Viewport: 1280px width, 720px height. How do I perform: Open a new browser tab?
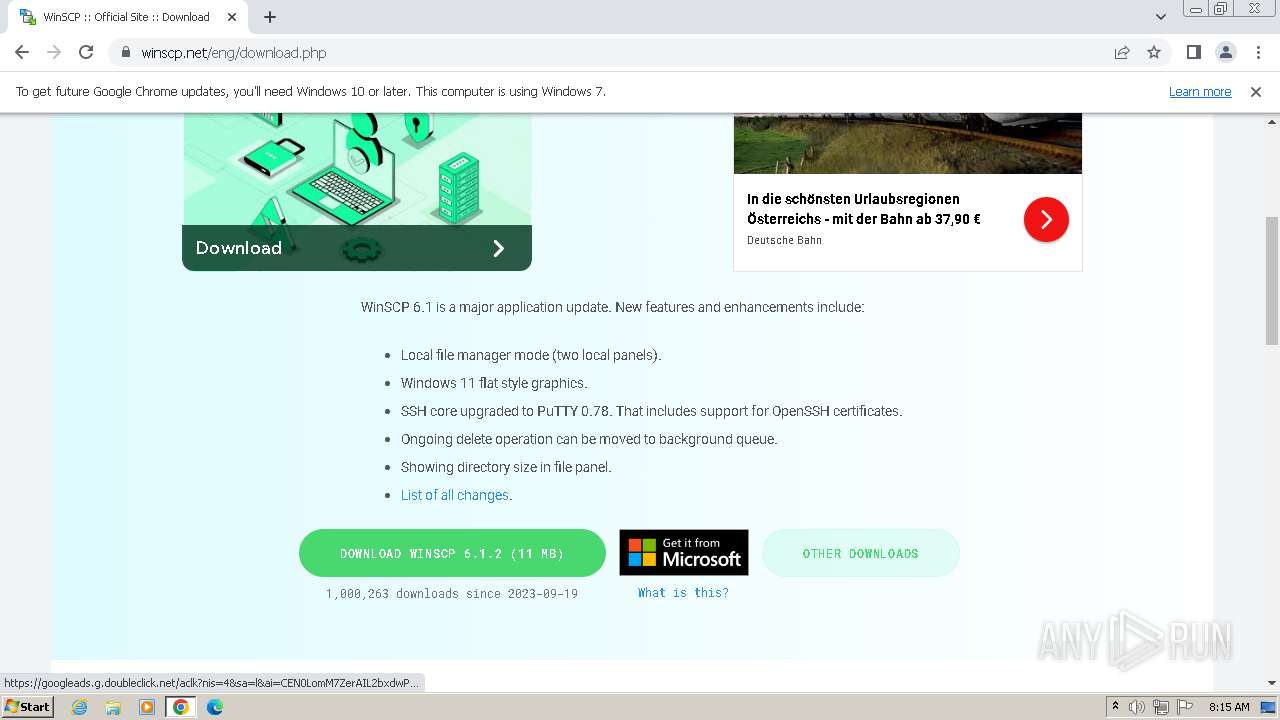[270, 17]
